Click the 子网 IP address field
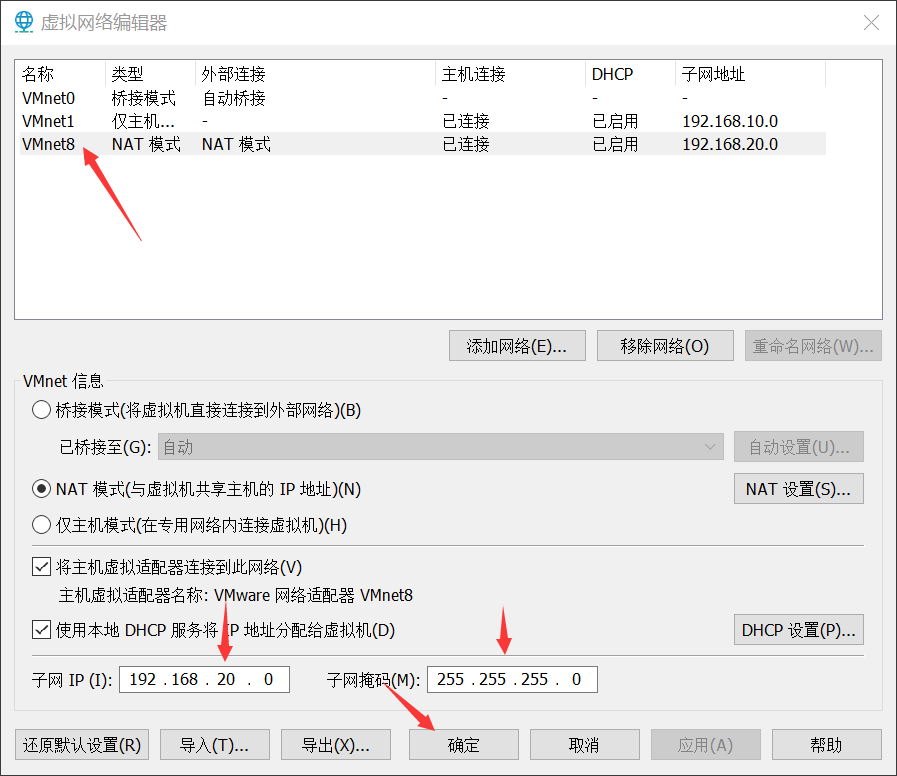The width and height of the screenshot is (897, 776). click(x=204, y=679)
